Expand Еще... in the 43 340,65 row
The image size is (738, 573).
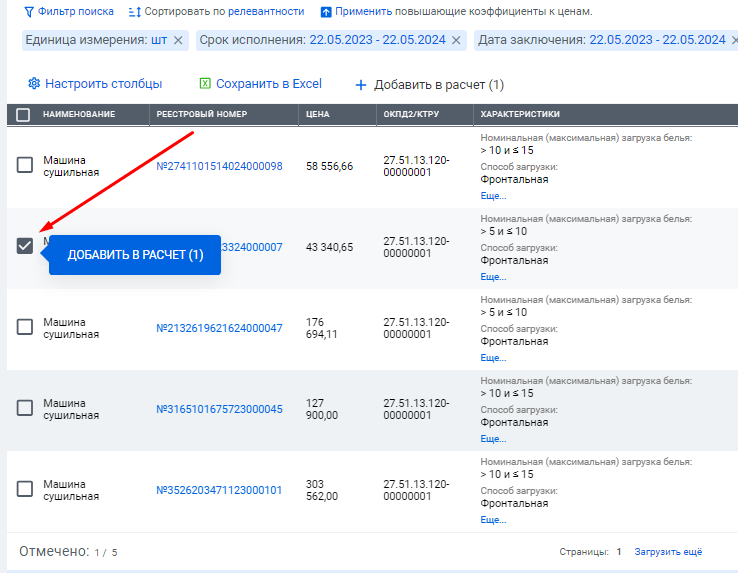(x=493, y=277)
